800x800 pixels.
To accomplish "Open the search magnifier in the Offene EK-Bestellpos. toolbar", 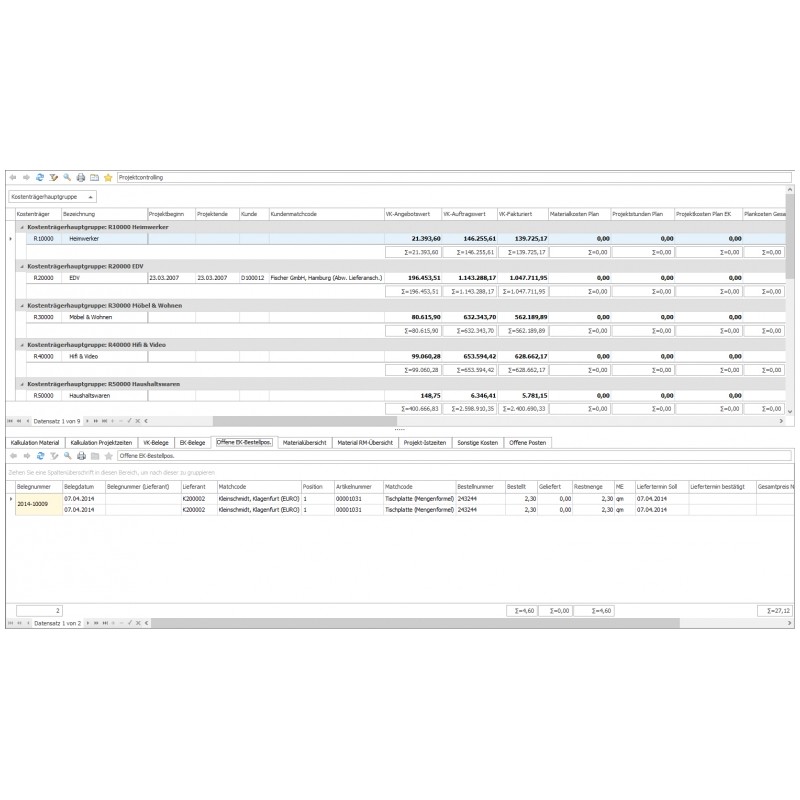I will [x=67, y=456].
